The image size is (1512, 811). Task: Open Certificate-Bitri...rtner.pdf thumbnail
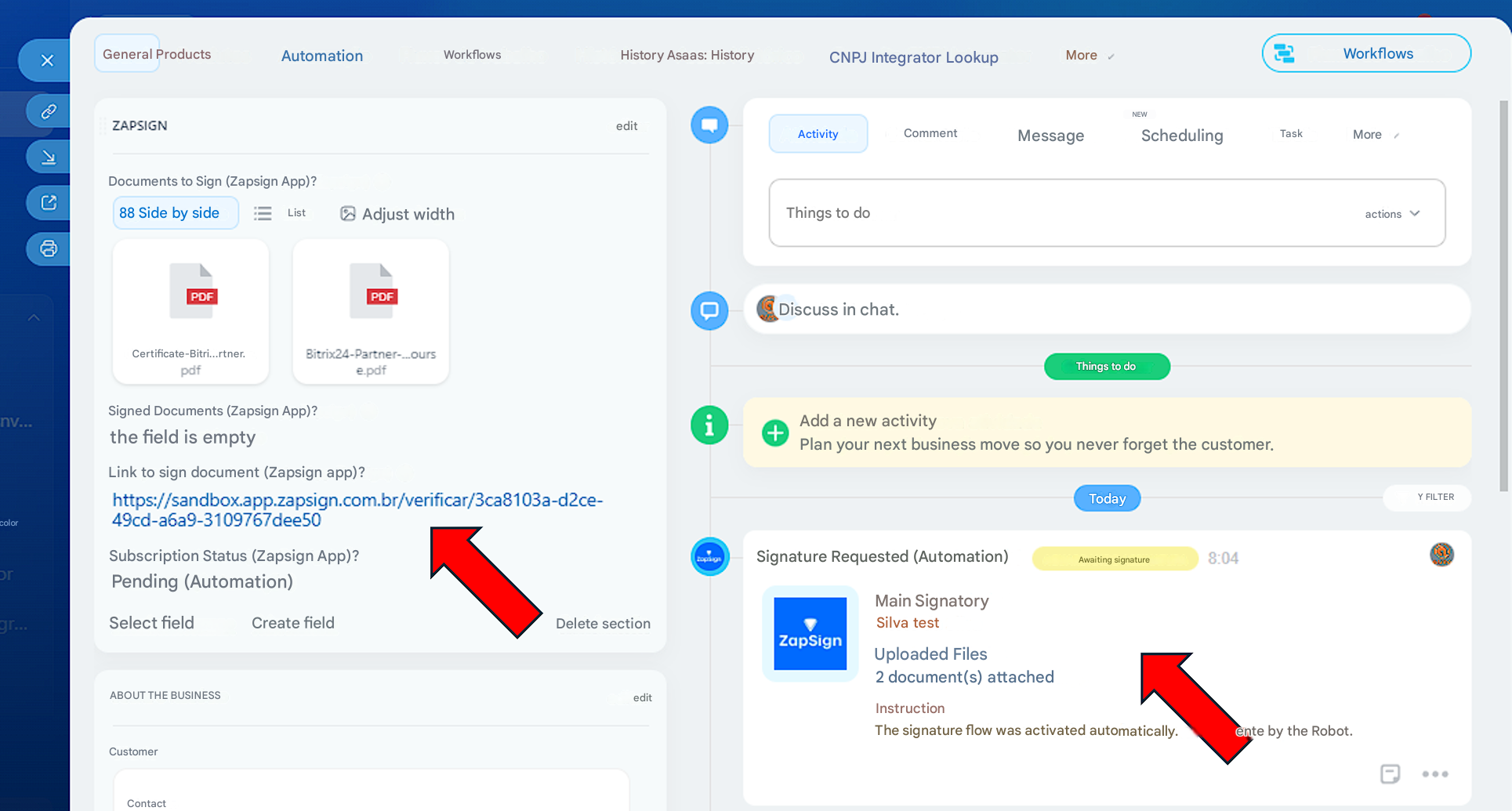tap(190, 311)
